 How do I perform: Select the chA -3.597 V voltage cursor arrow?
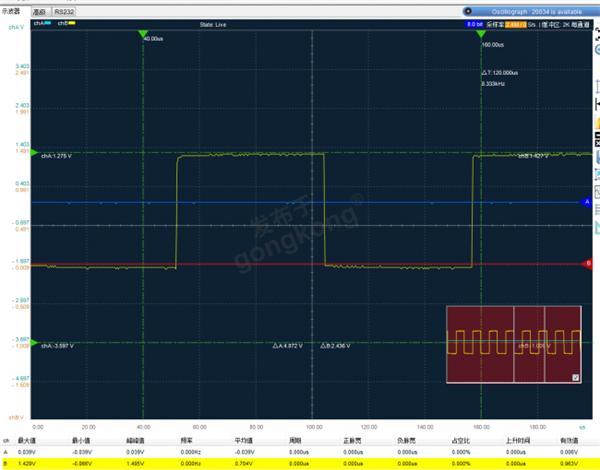coord(34,343)
